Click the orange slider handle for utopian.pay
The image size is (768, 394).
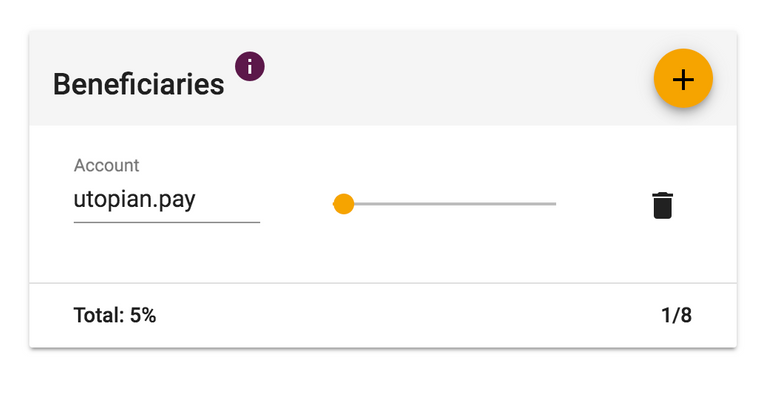tap(344, 204)
